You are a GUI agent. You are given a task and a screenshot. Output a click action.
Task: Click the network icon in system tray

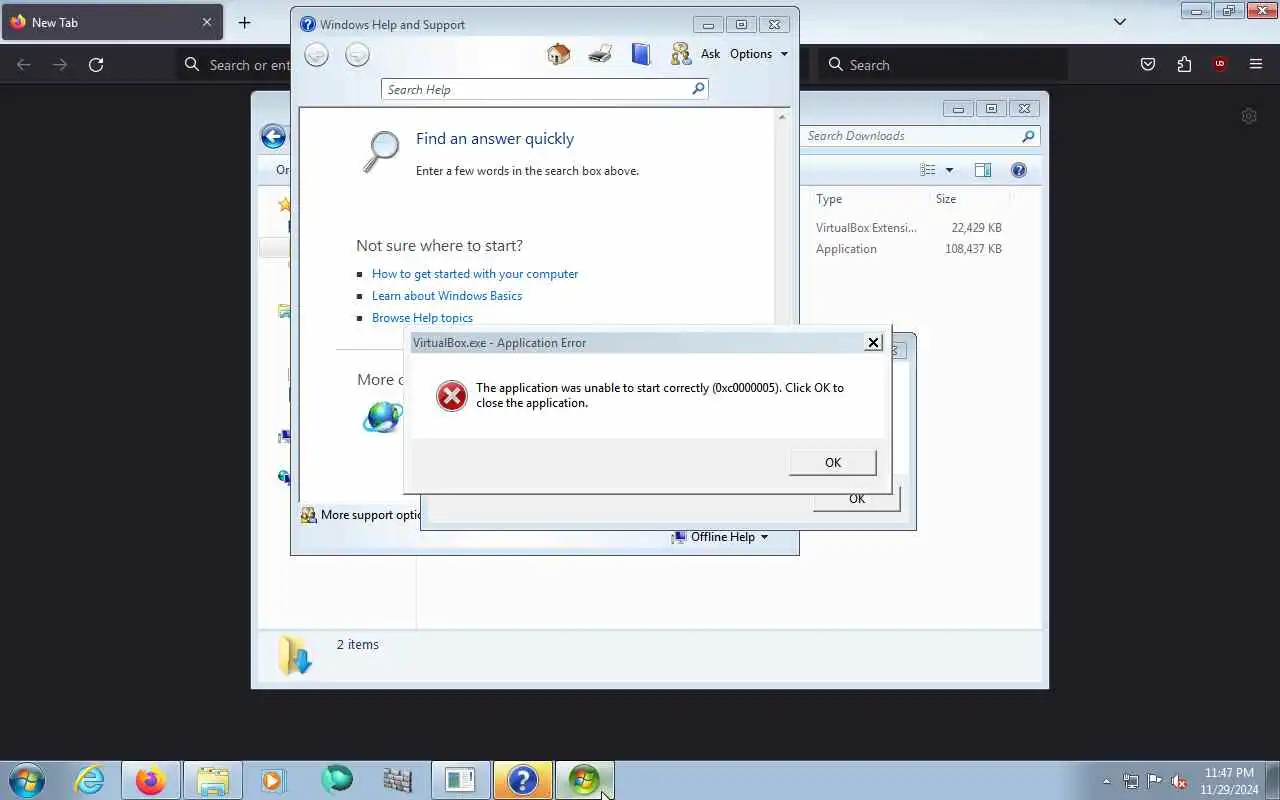click(x=1131, y=781)
